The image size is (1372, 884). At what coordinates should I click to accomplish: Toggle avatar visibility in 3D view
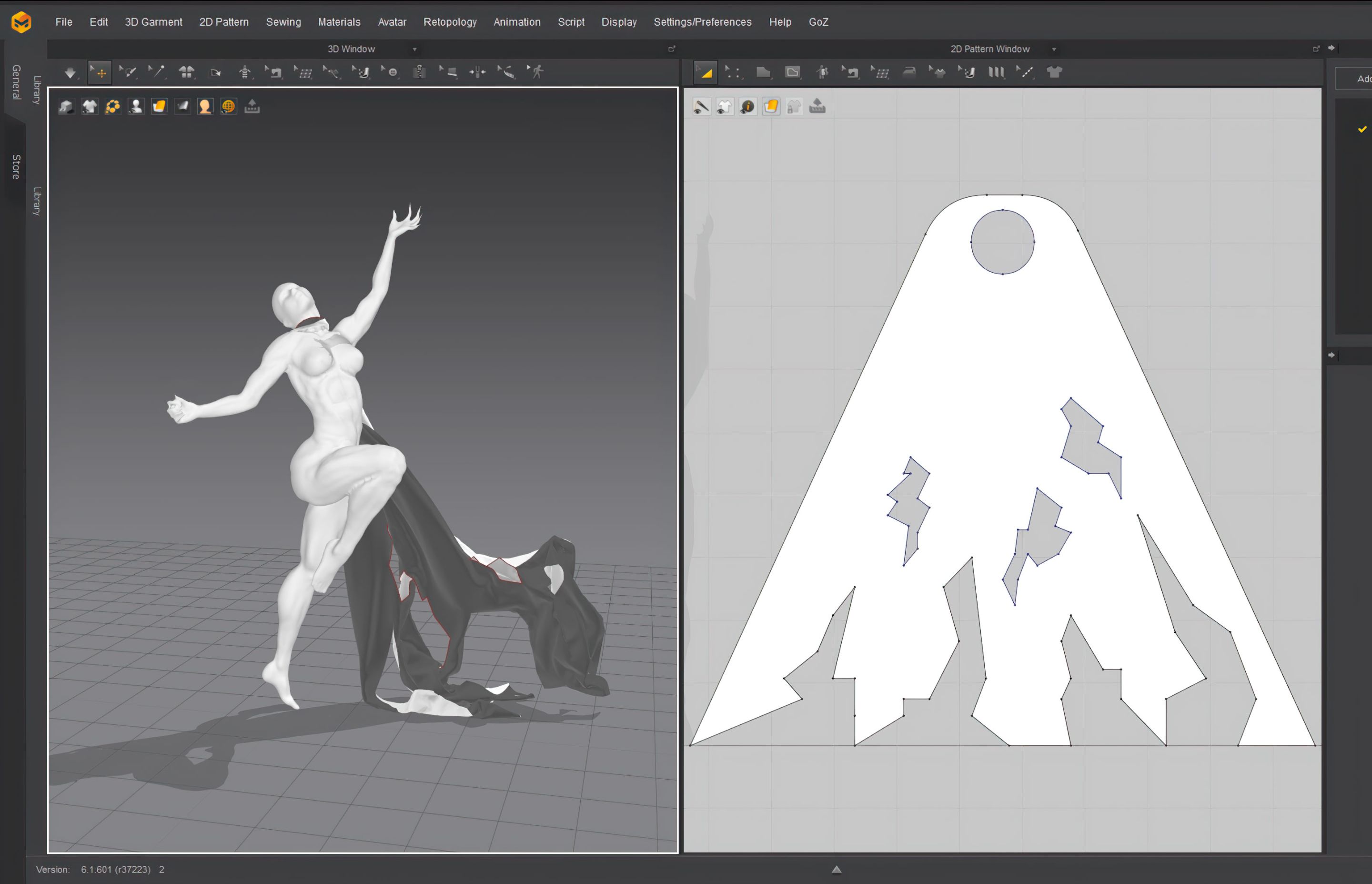point(136,106)
